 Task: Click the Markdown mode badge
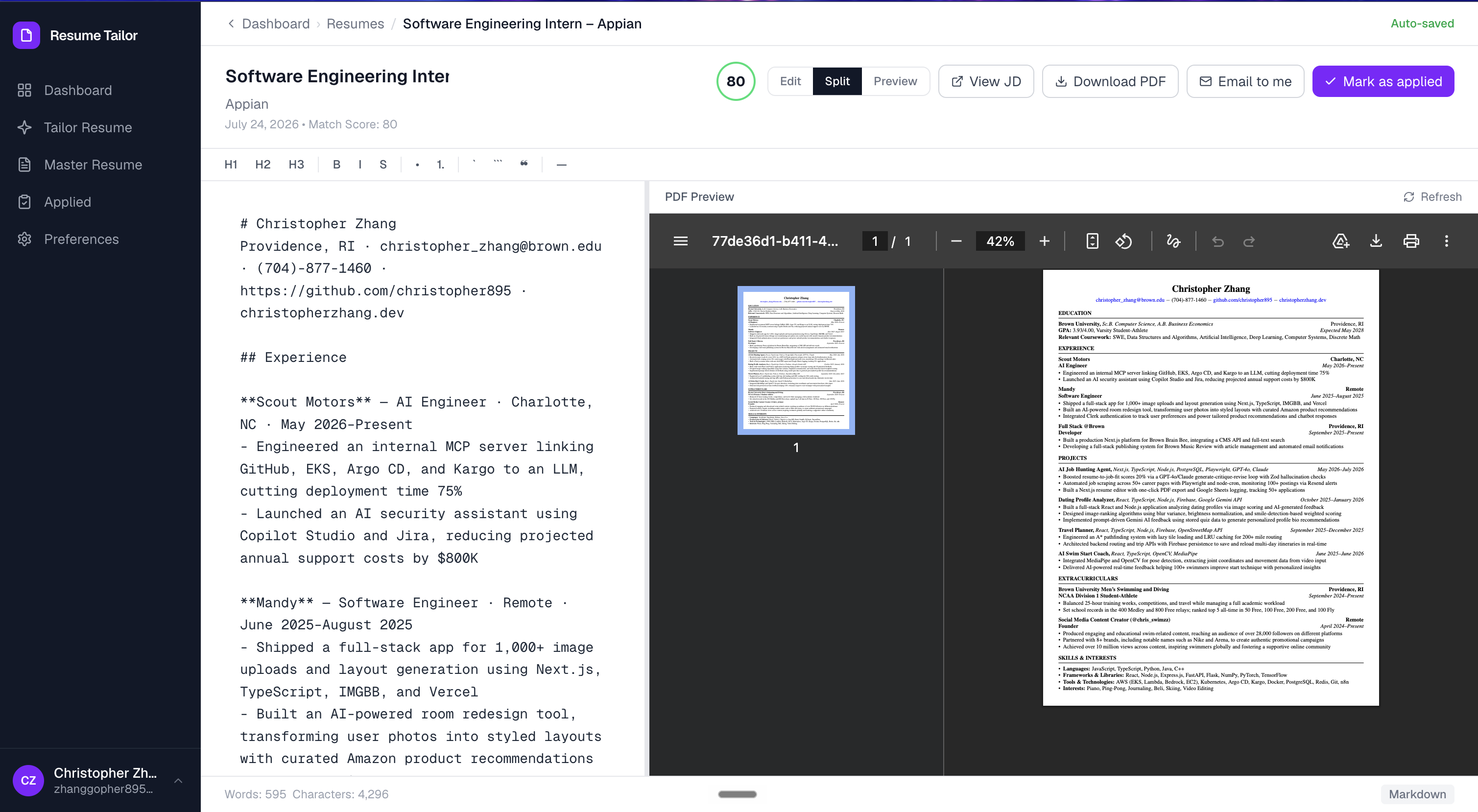pyautogui.click(x=1417, y=794)
